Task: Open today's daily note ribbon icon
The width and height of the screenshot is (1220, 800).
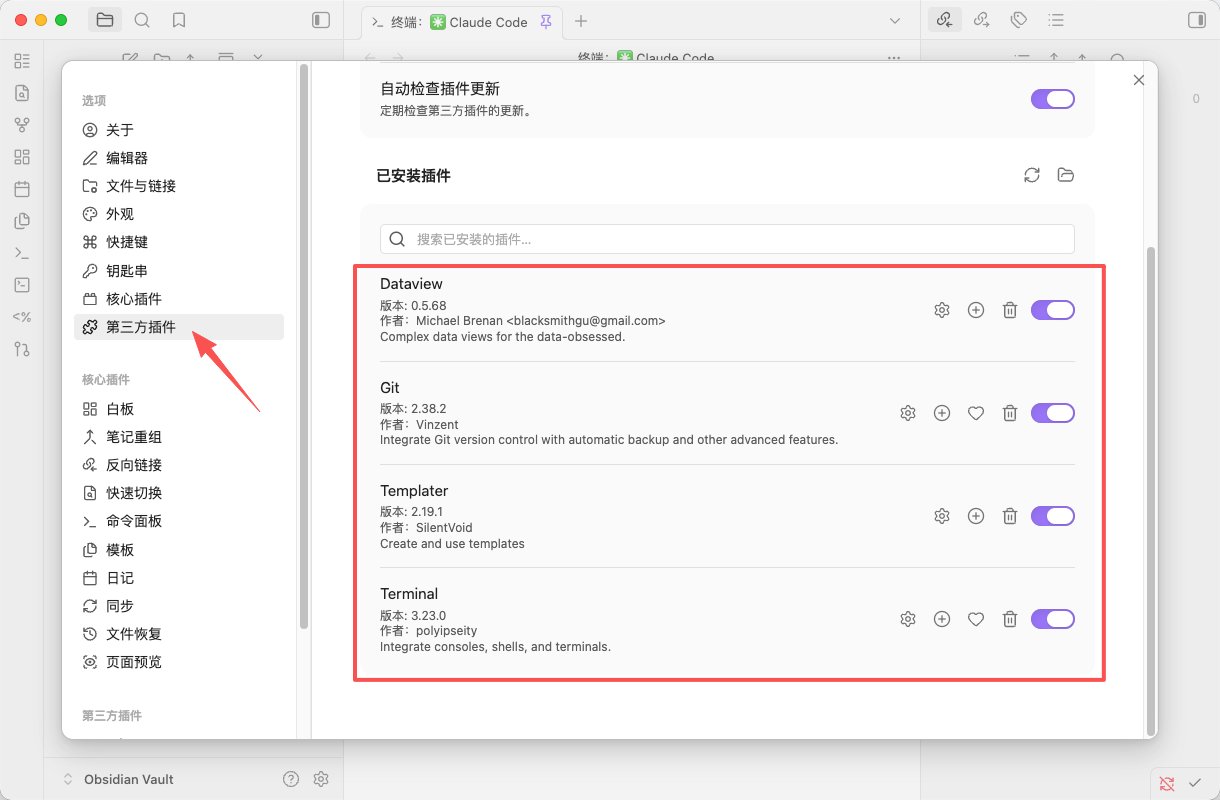Action: pos(22,189)
